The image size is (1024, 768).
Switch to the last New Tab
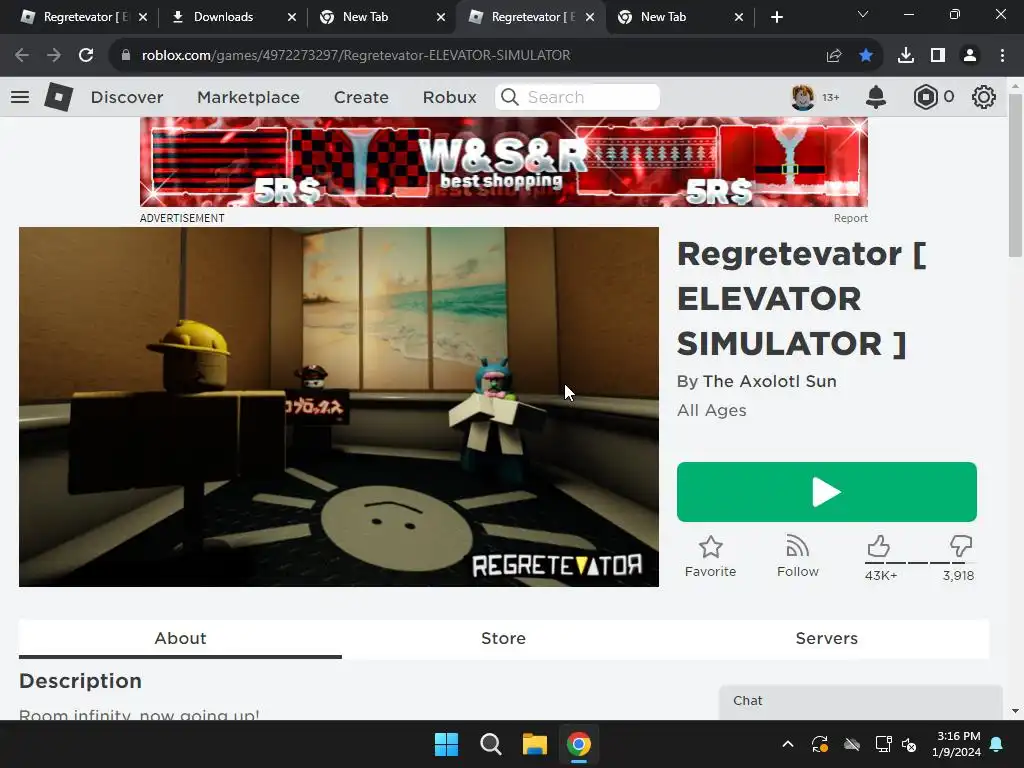pyautogui.click(x=679, y=17)
